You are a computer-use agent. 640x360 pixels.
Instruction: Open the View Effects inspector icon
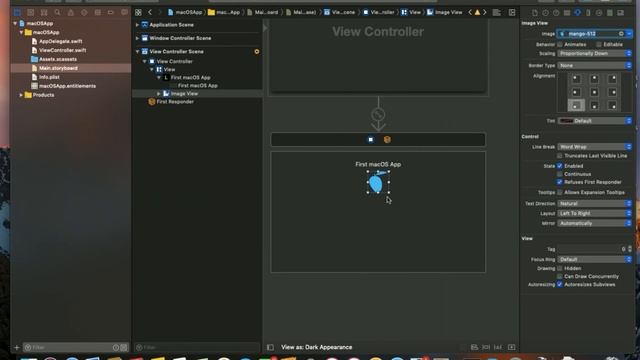coord(620,13)
